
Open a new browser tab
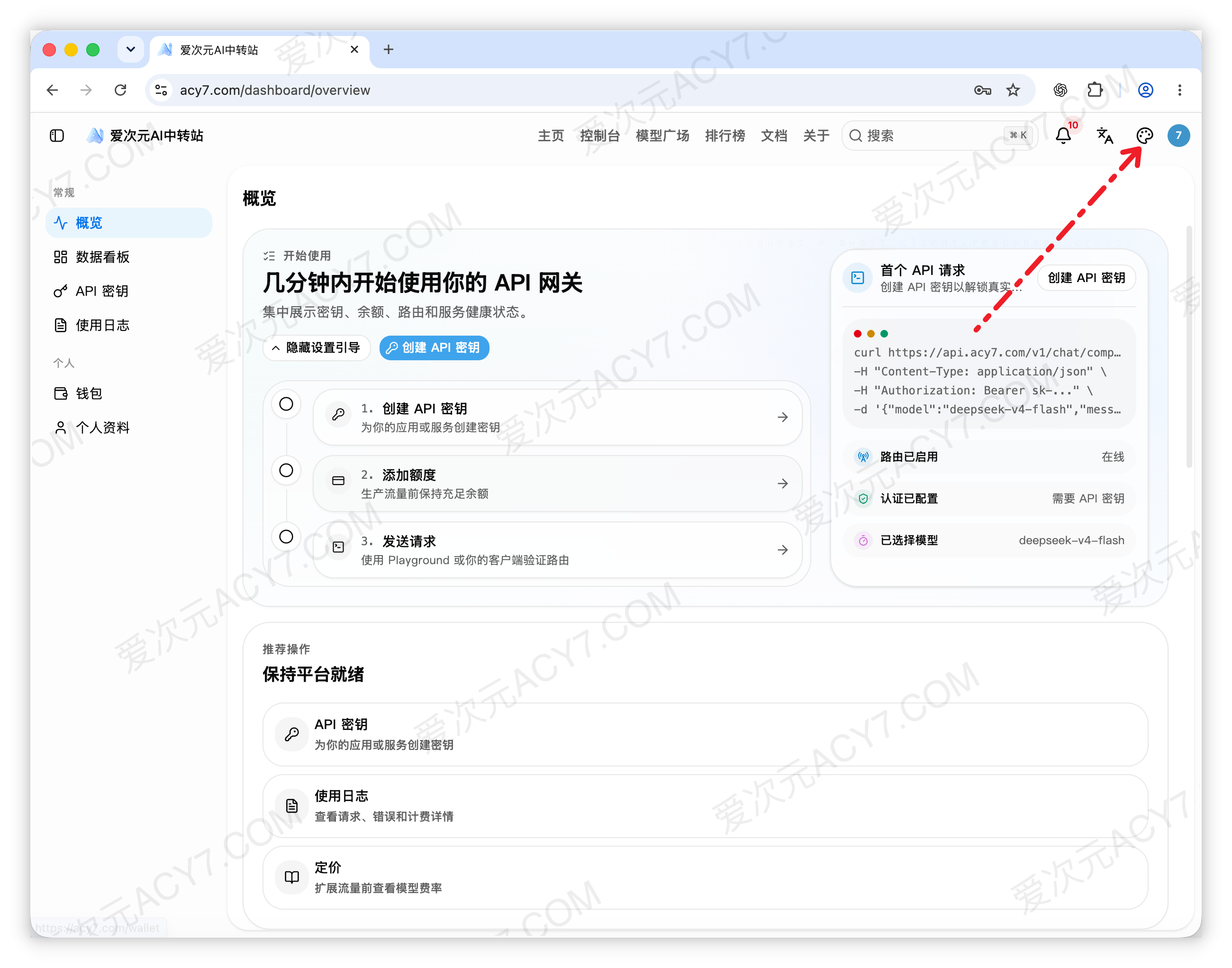coord(388,50)
